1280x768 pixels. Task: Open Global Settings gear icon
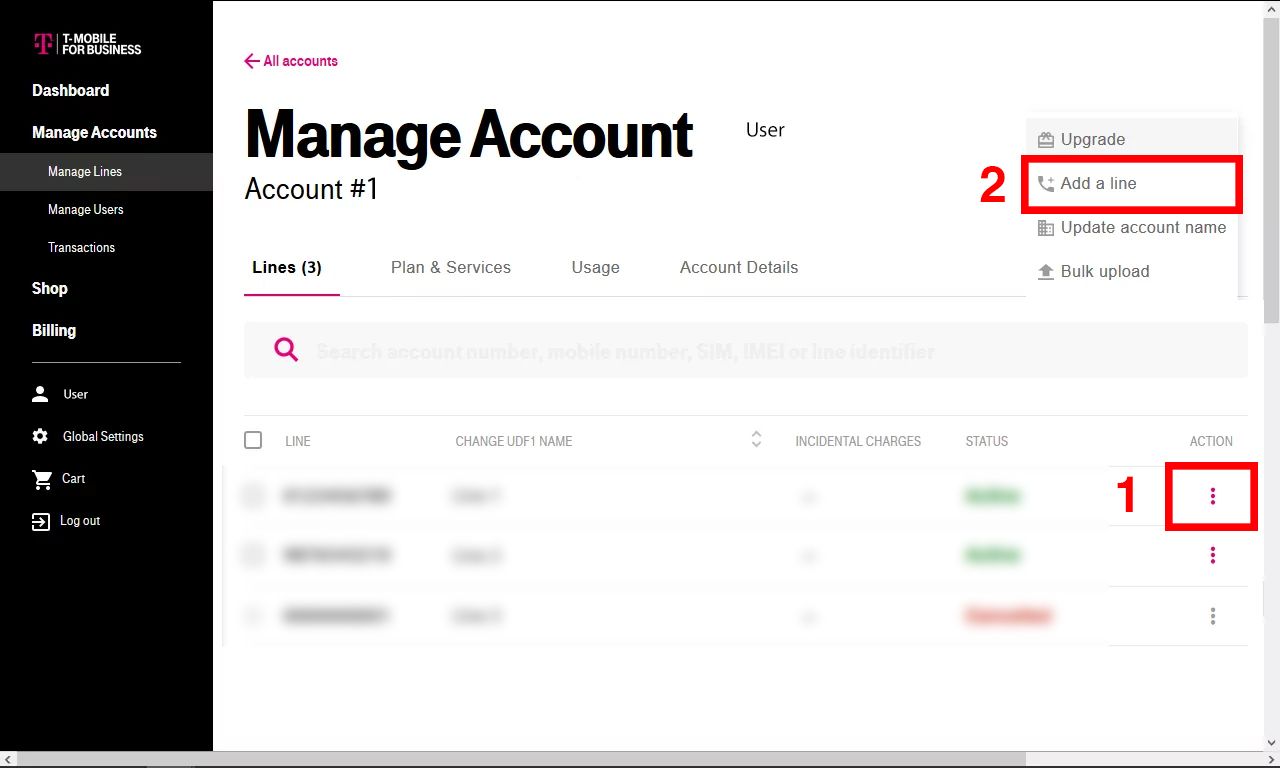(40, 437)
